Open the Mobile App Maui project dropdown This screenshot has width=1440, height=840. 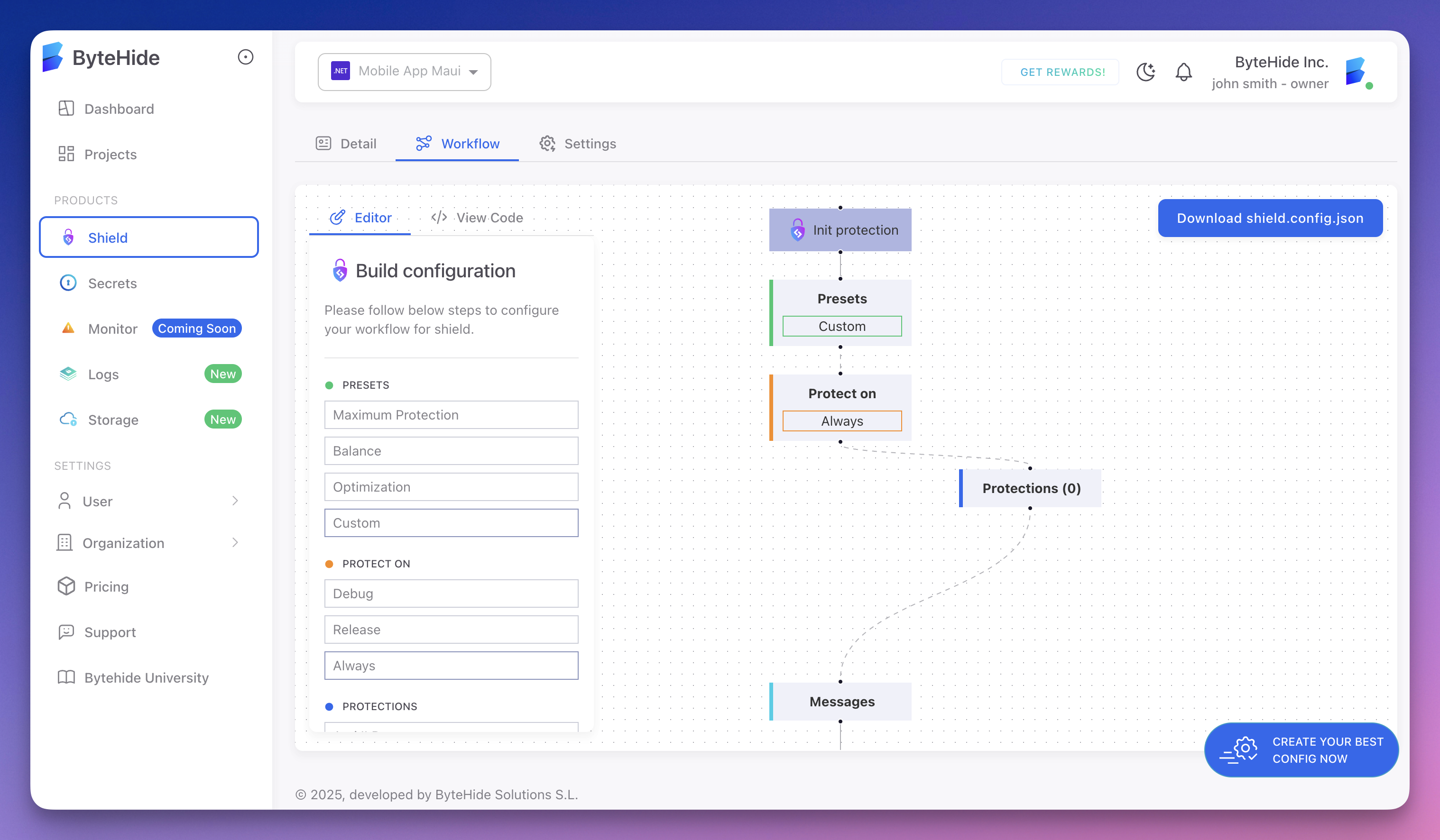click(x=404, y=72)
